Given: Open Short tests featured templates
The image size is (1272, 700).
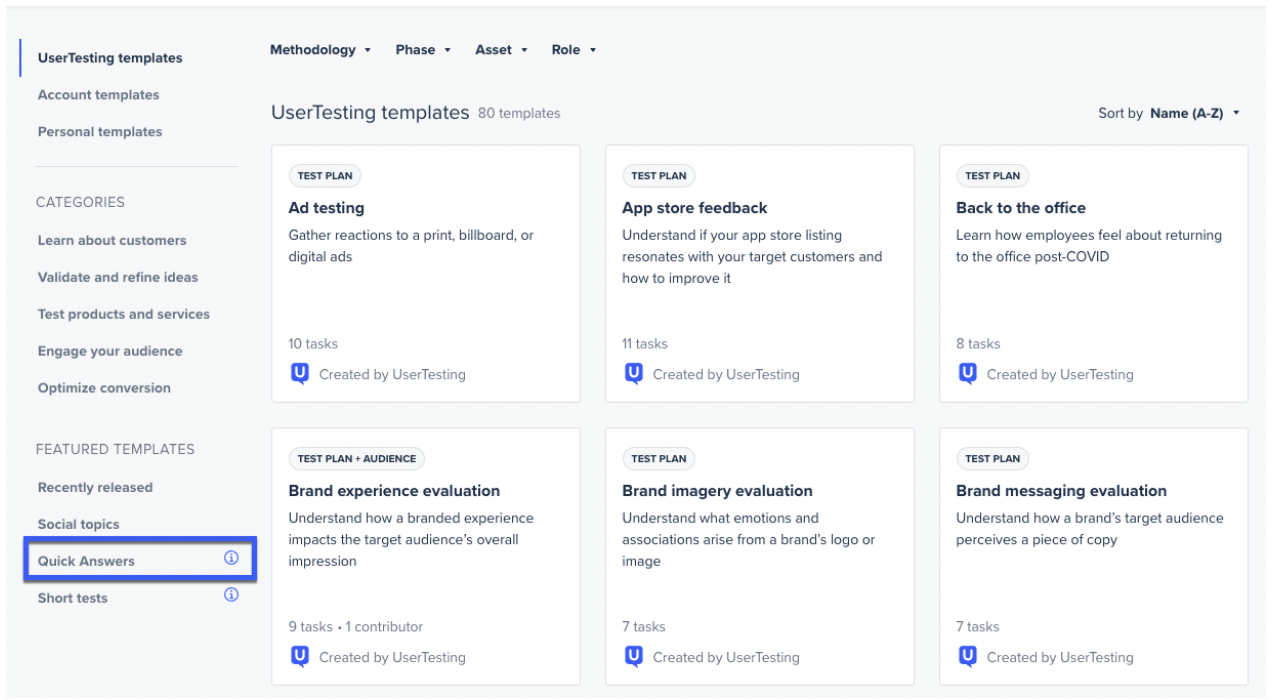Looking at the screenshot, I should [73, 598].
